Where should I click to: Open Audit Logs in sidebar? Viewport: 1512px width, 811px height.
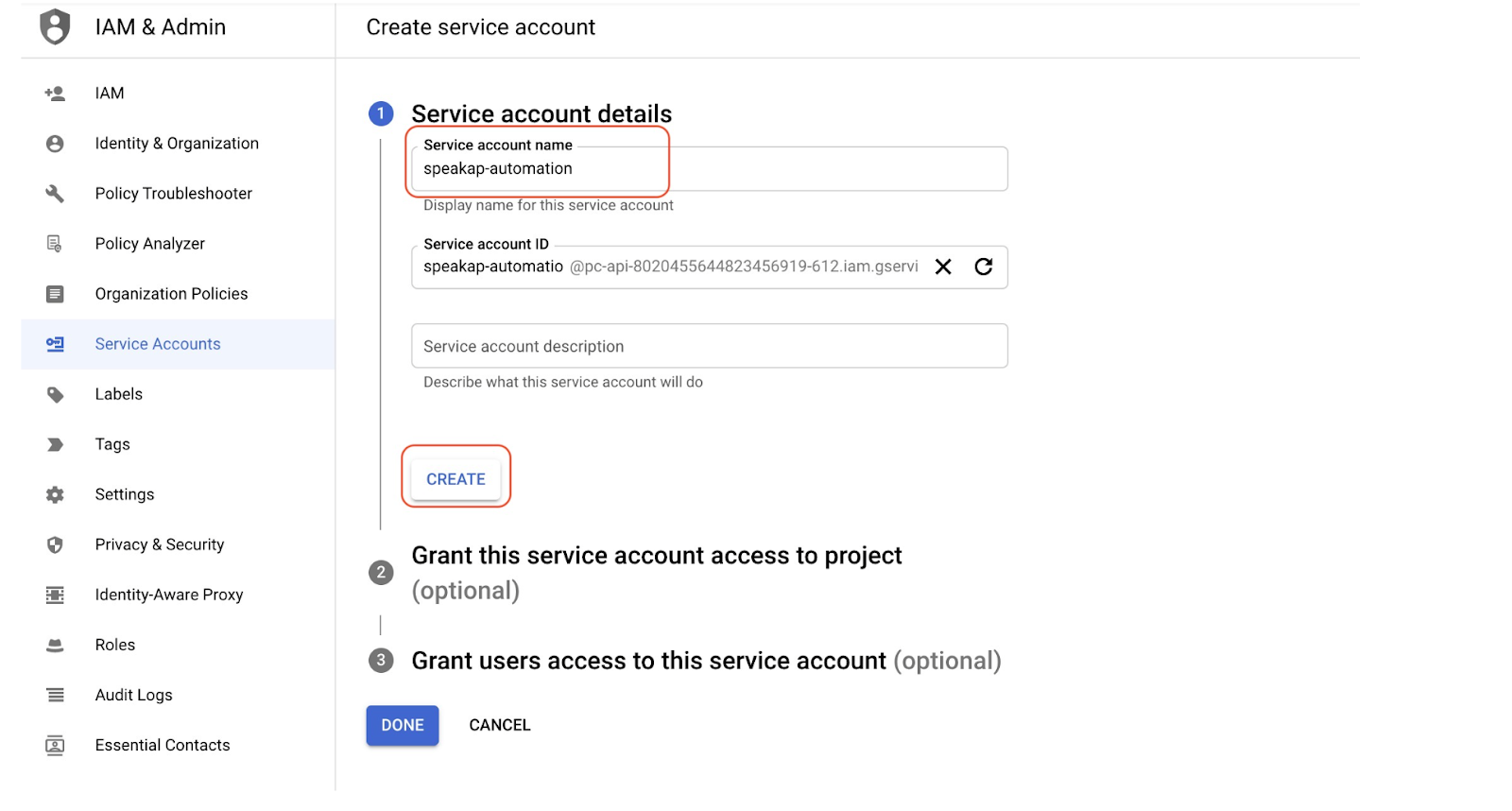[178, 695]
